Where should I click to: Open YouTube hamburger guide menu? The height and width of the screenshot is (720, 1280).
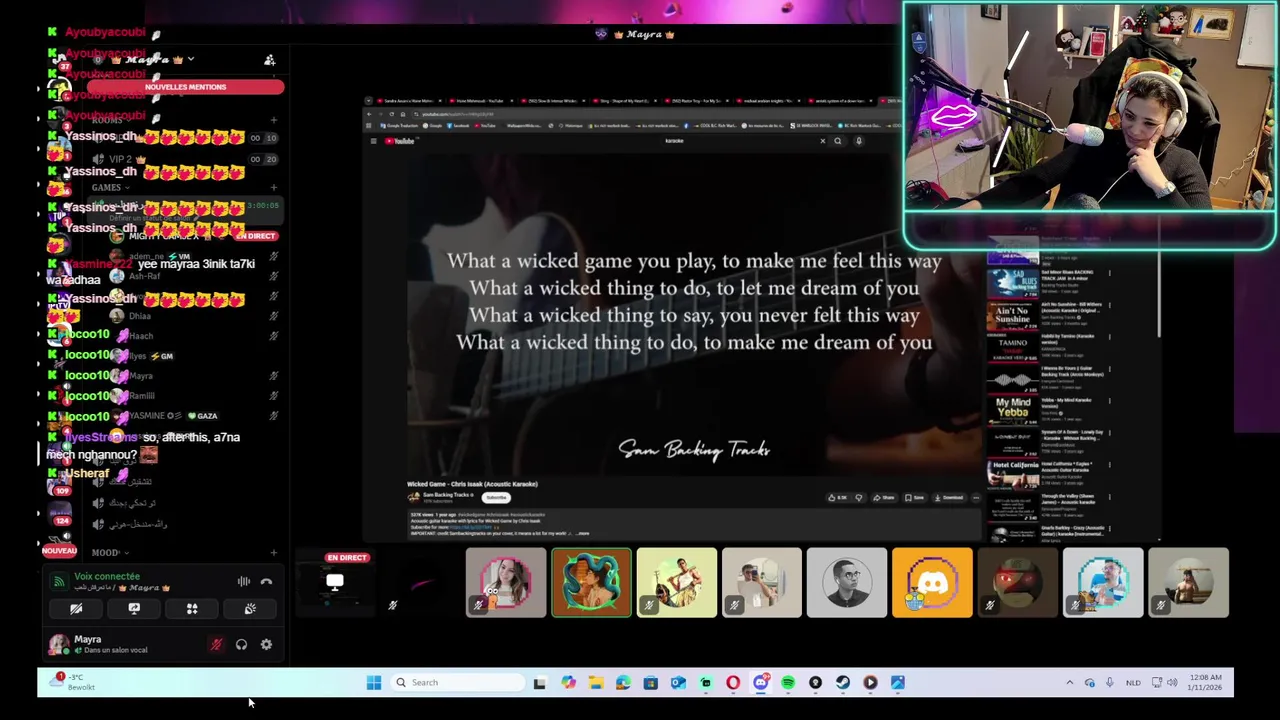coord(373,141)
